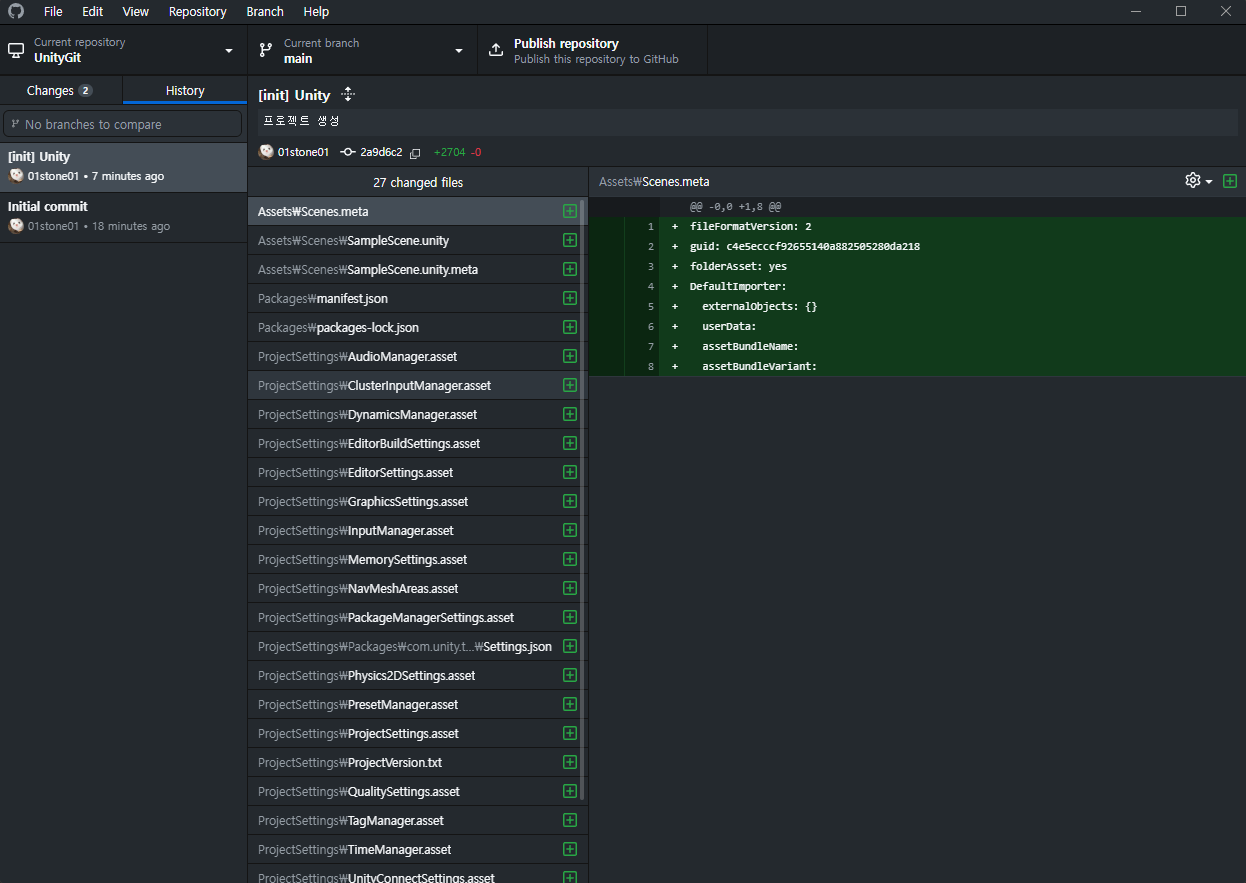The image size is (1246, 883).
Task: Click added icon beside EditorSettings.asset
Action: (x=570, y=472)
